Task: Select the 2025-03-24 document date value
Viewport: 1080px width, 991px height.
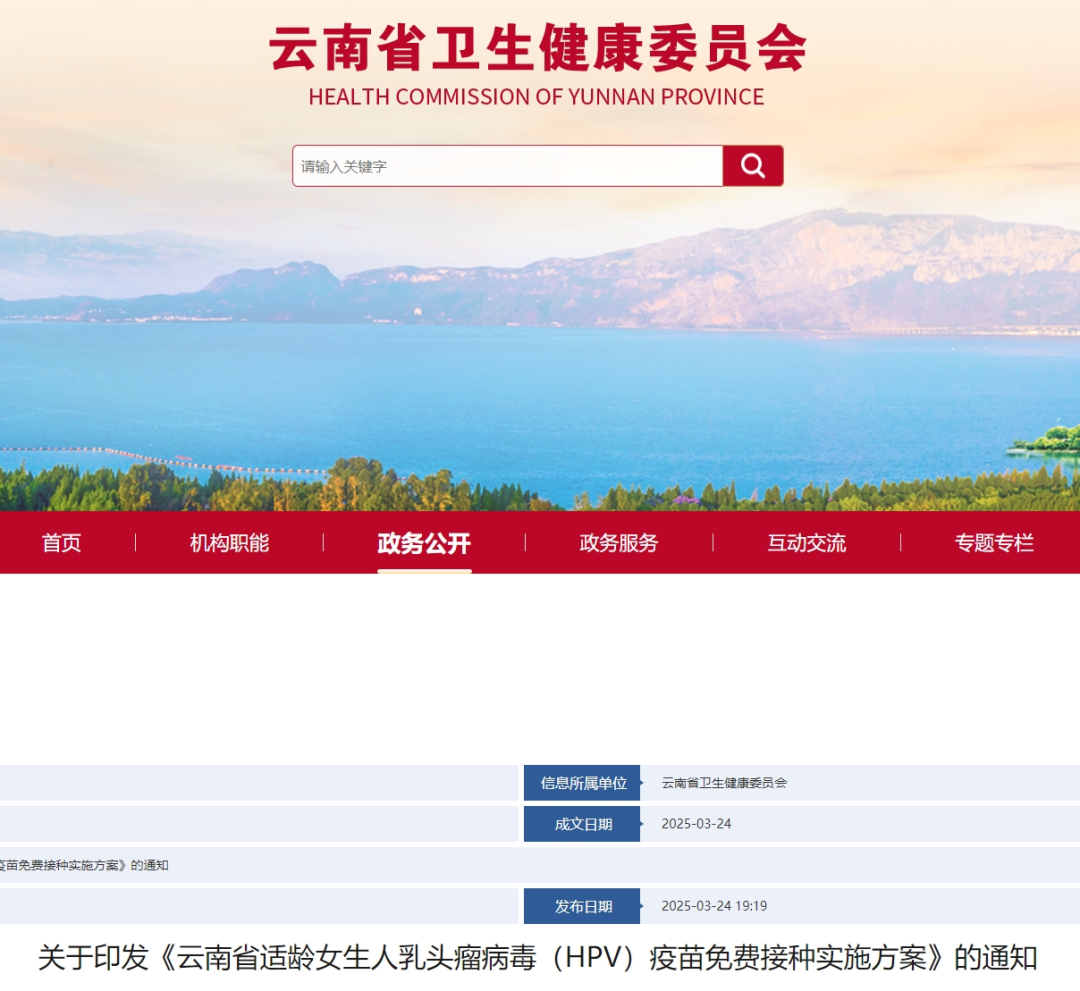Action: pyautogui.click(x=696, y=824)
